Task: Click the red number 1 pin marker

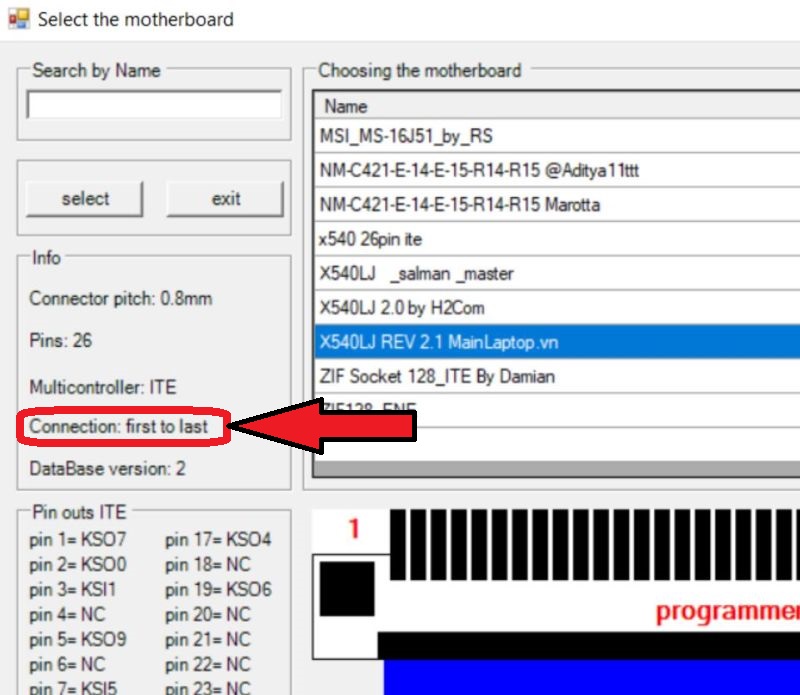Action: tap(353, 528)
